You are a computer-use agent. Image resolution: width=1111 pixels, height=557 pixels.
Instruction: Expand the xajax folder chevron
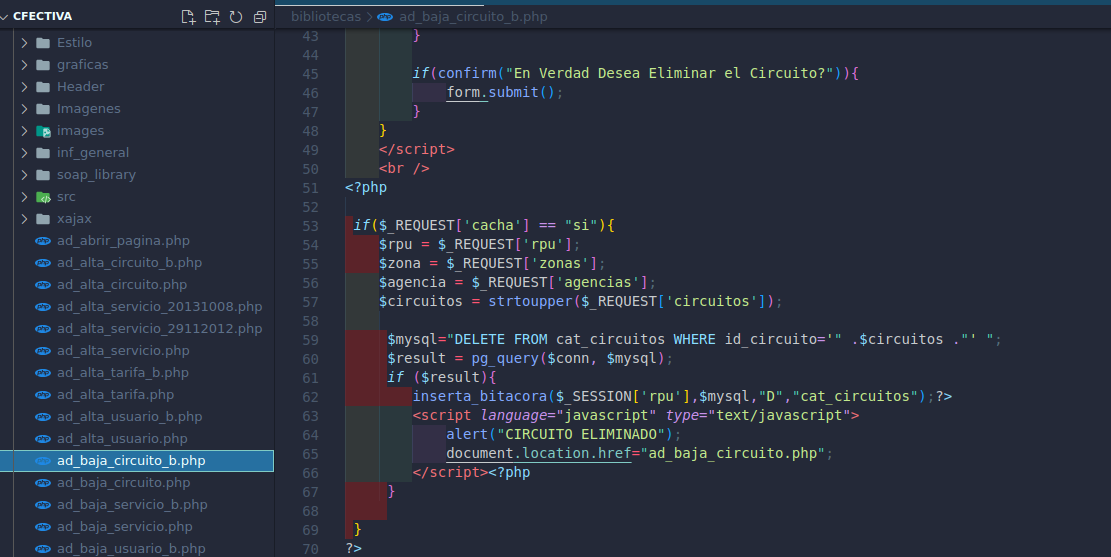(25, 218)
